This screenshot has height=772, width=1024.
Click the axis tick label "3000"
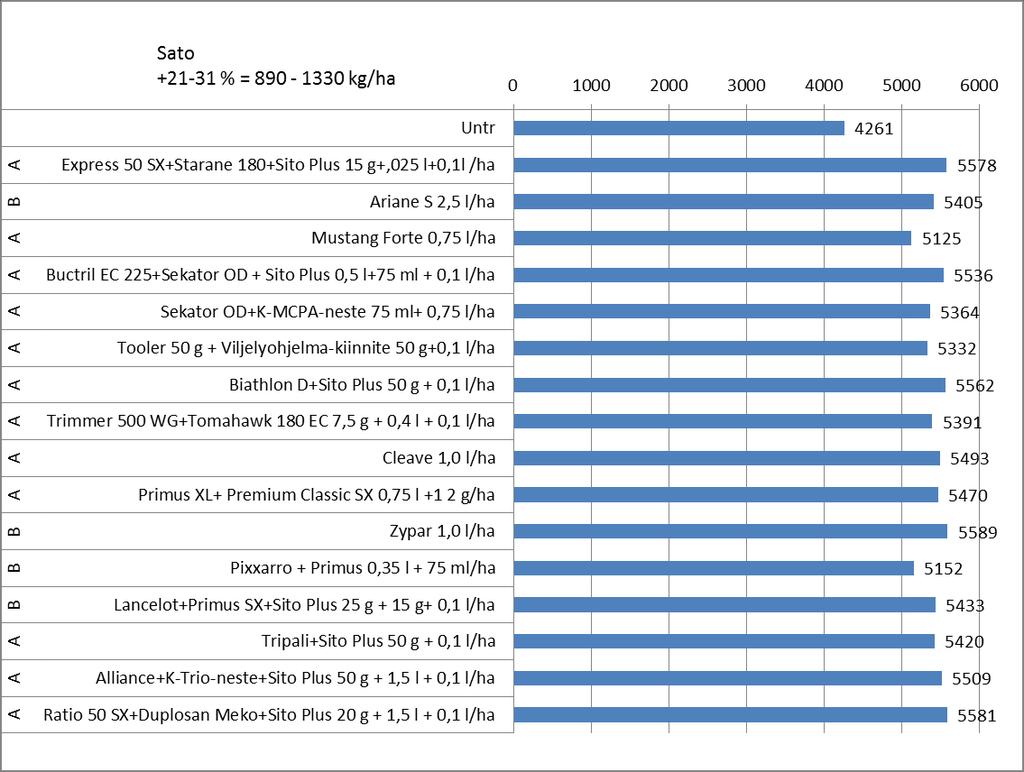pos(746,86)
